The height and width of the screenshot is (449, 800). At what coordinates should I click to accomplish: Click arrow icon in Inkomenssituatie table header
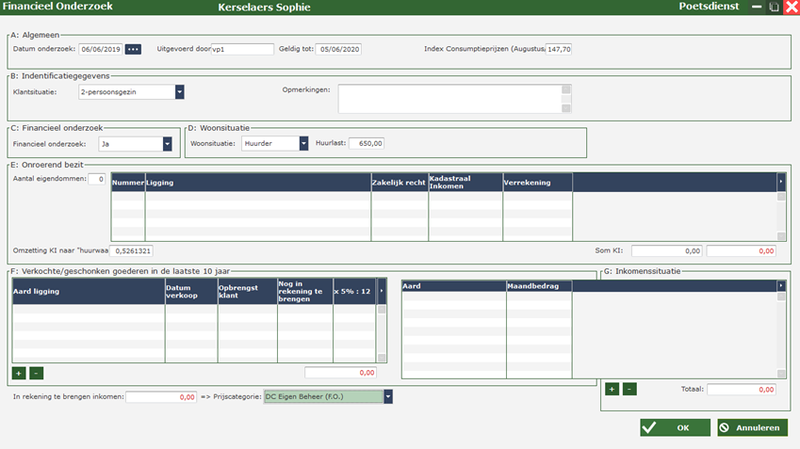point(781,286)
